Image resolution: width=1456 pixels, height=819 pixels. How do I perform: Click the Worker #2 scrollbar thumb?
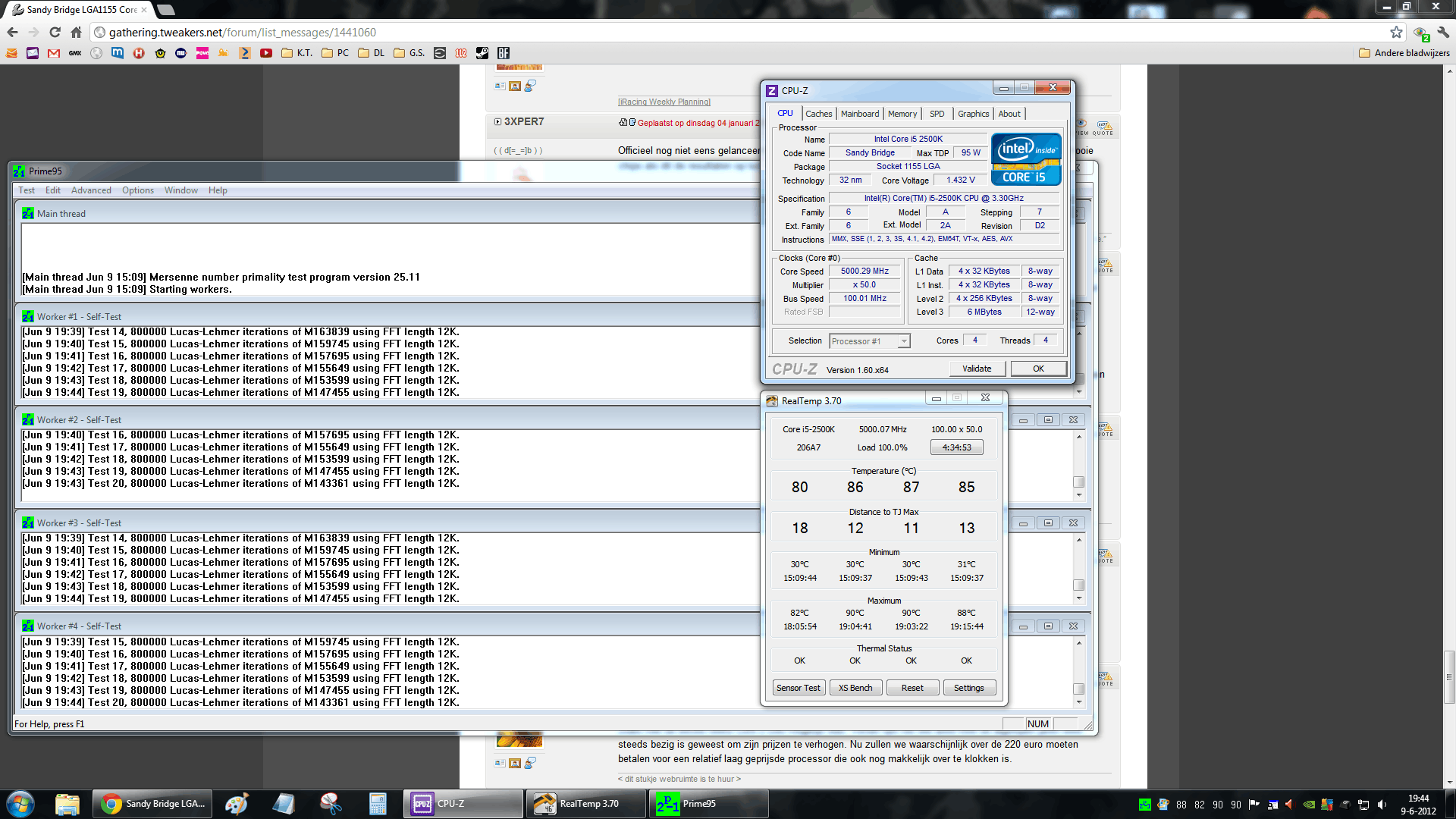pos(1078,482)
